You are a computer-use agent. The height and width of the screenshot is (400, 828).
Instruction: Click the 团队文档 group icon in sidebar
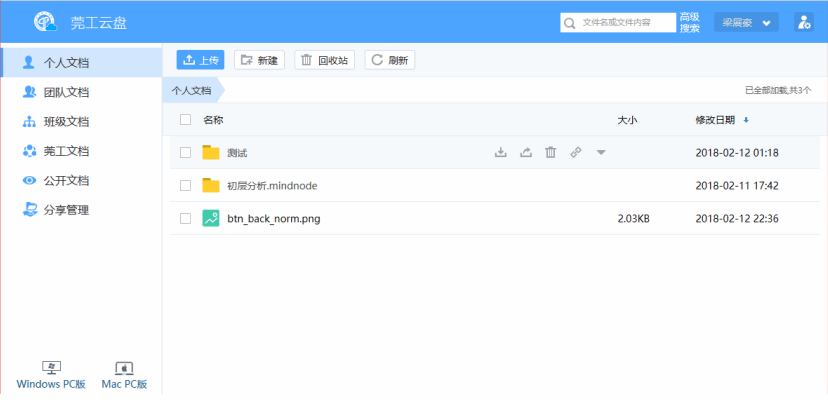[29, 92]
